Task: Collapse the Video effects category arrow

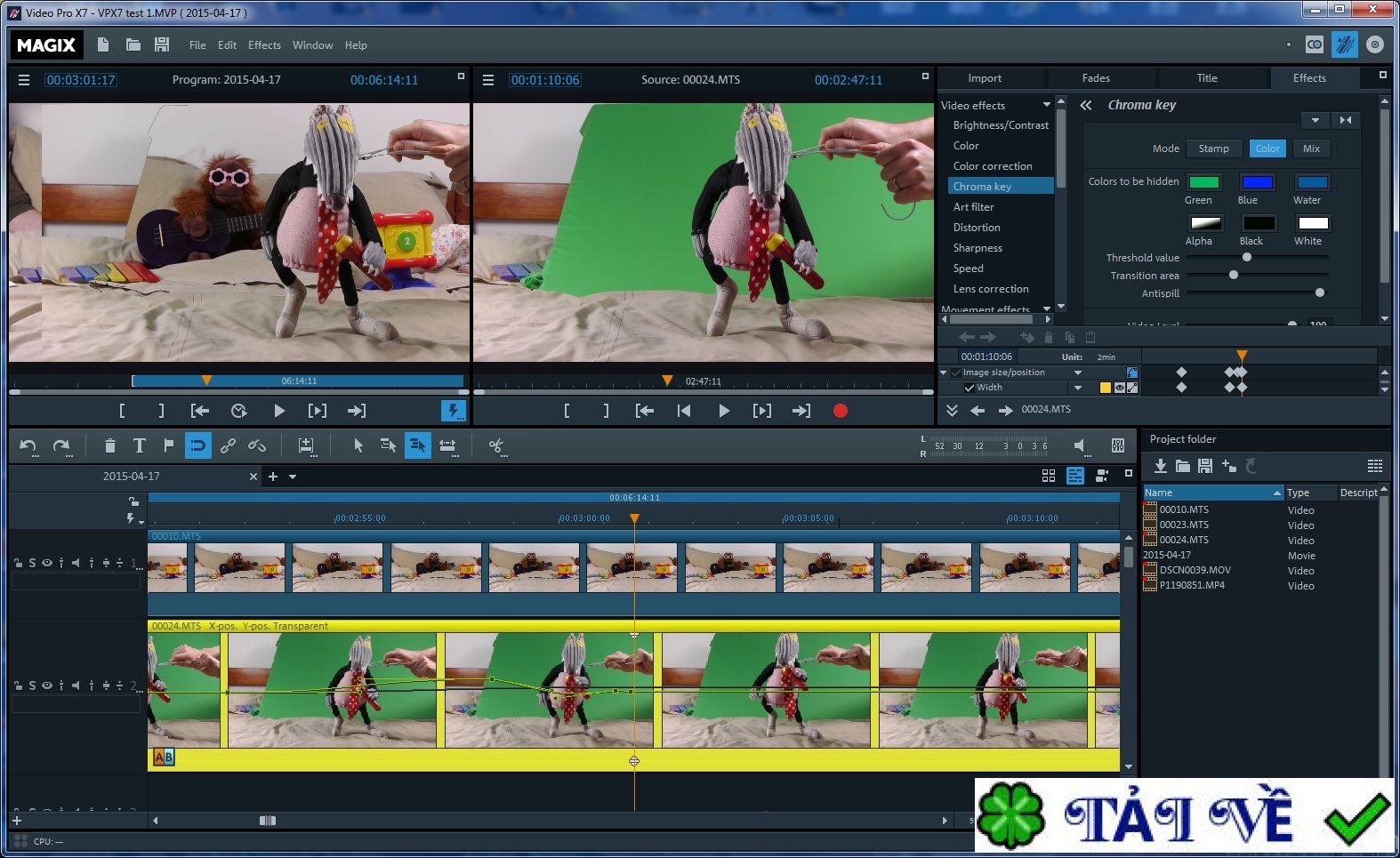Action: 1046,105
